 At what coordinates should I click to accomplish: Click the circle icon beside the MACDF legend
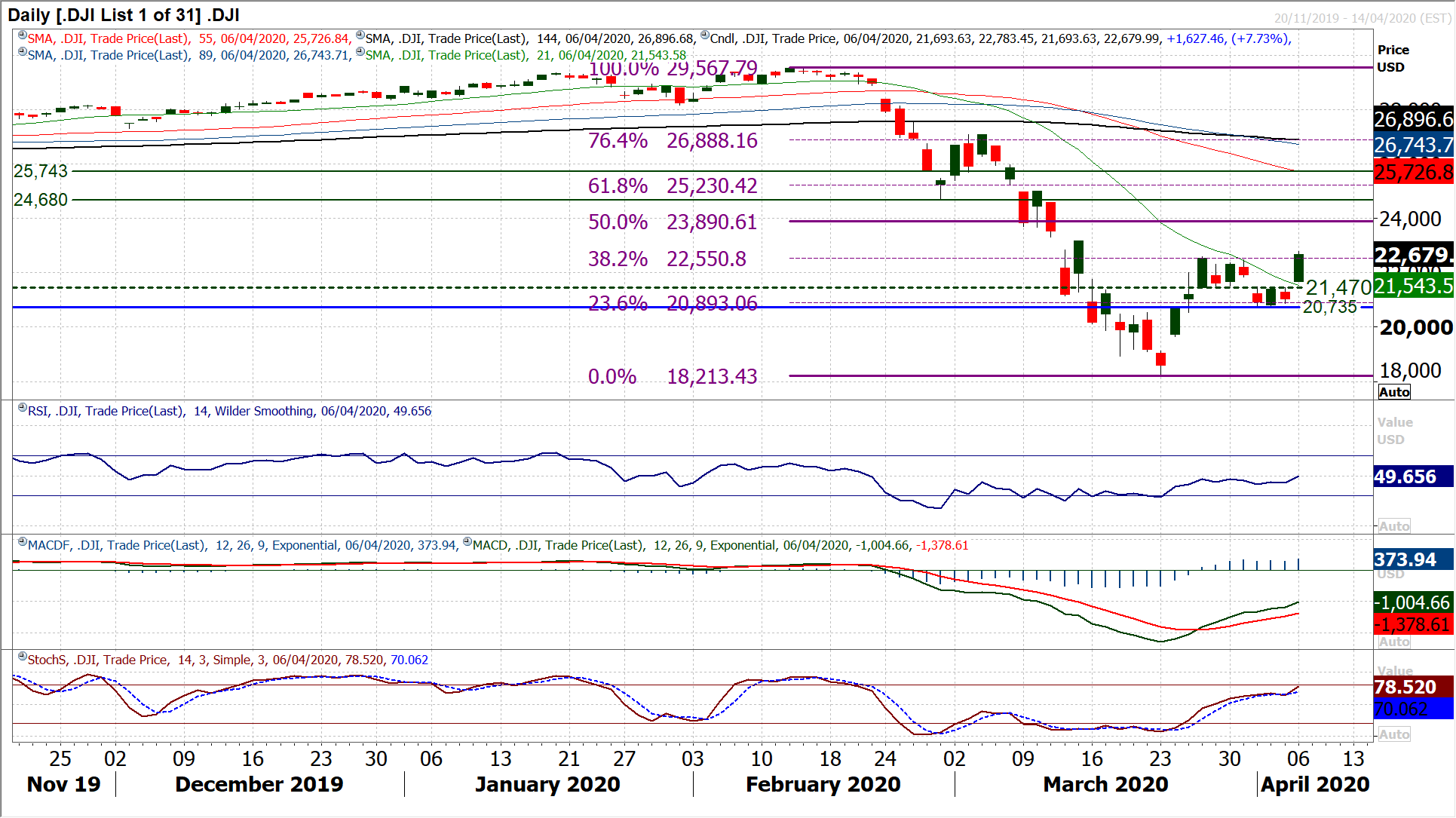[23, 542]
